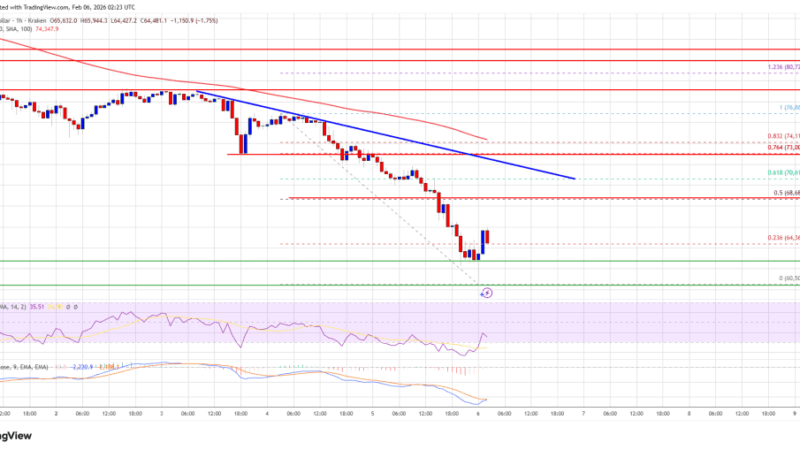Click the high price H65,944.3 value
This screenshot has width=800, height=450.
click(94, 21)
